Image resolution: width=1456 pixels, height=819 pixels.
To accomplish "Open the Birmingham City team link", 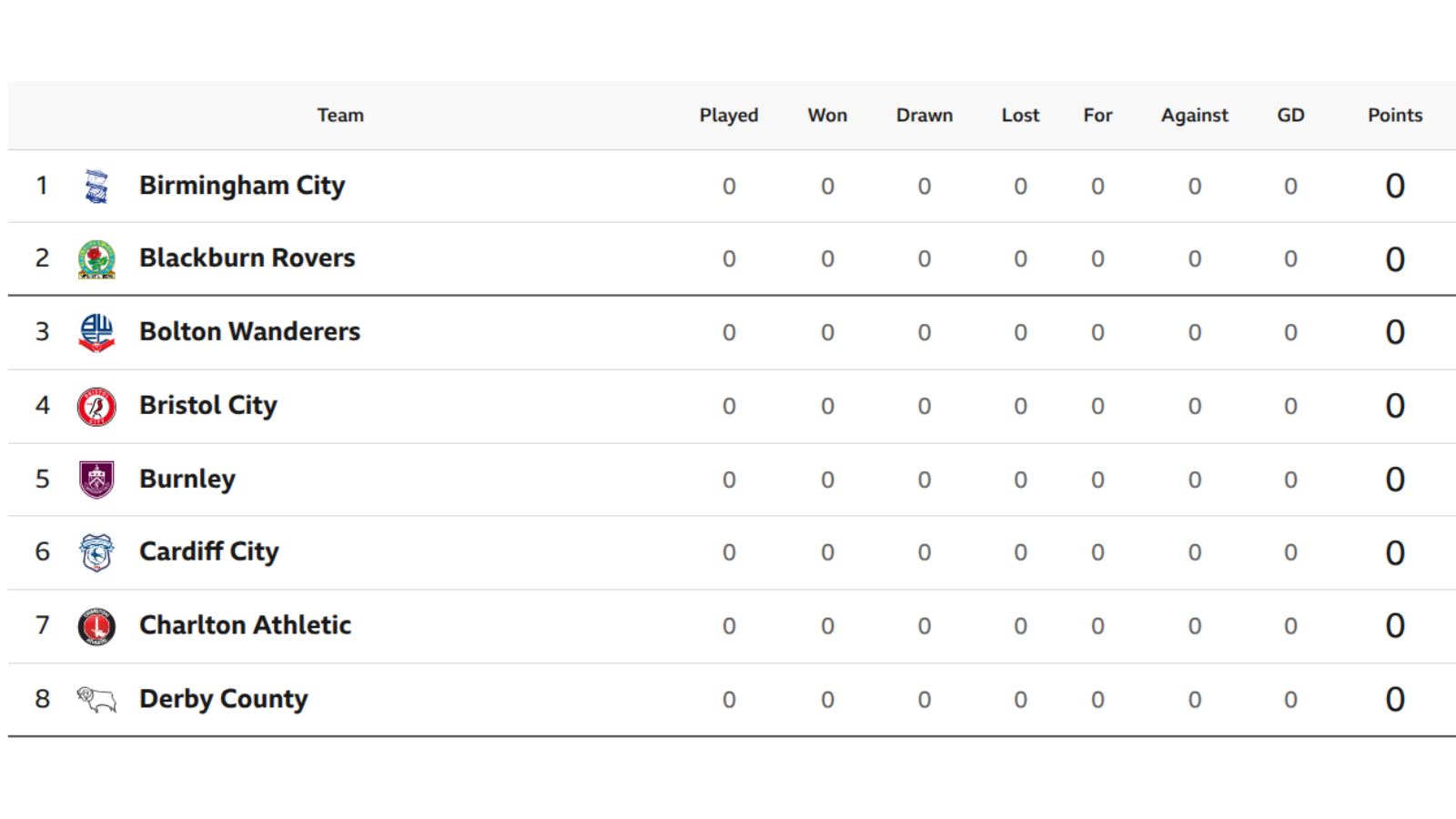I will click(x=242, y=186).
